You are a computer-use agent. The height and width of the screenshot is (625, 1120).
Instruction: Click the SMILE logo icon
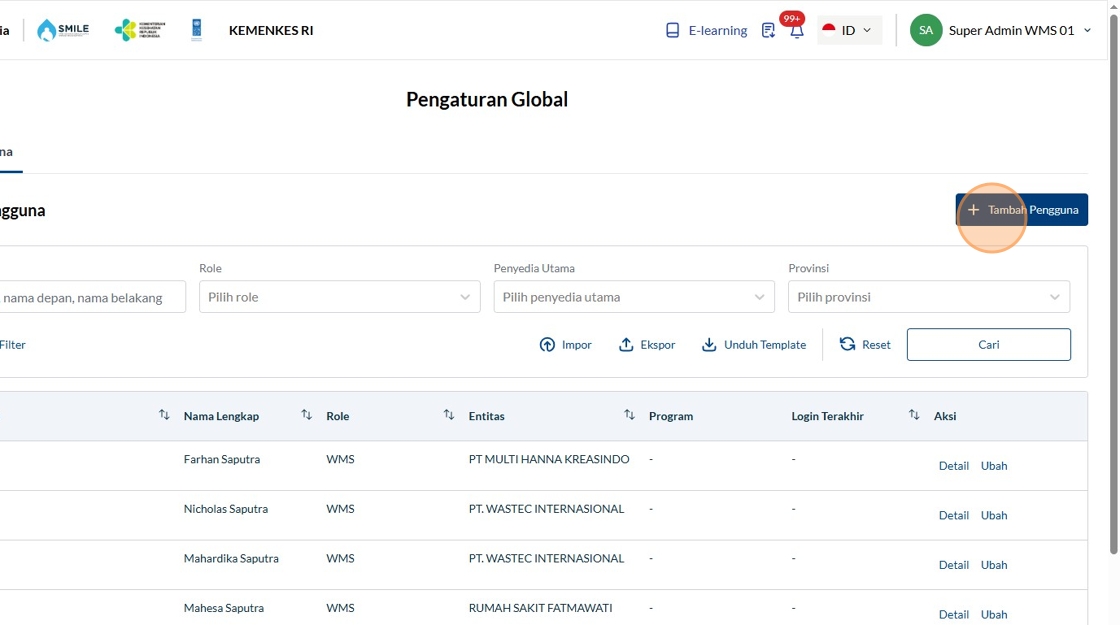(63, 30)
